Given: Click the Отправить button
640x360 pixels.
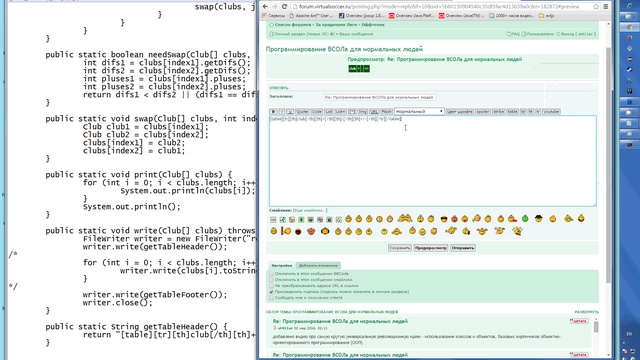Looking at the screenshot, I should point(463,248).
